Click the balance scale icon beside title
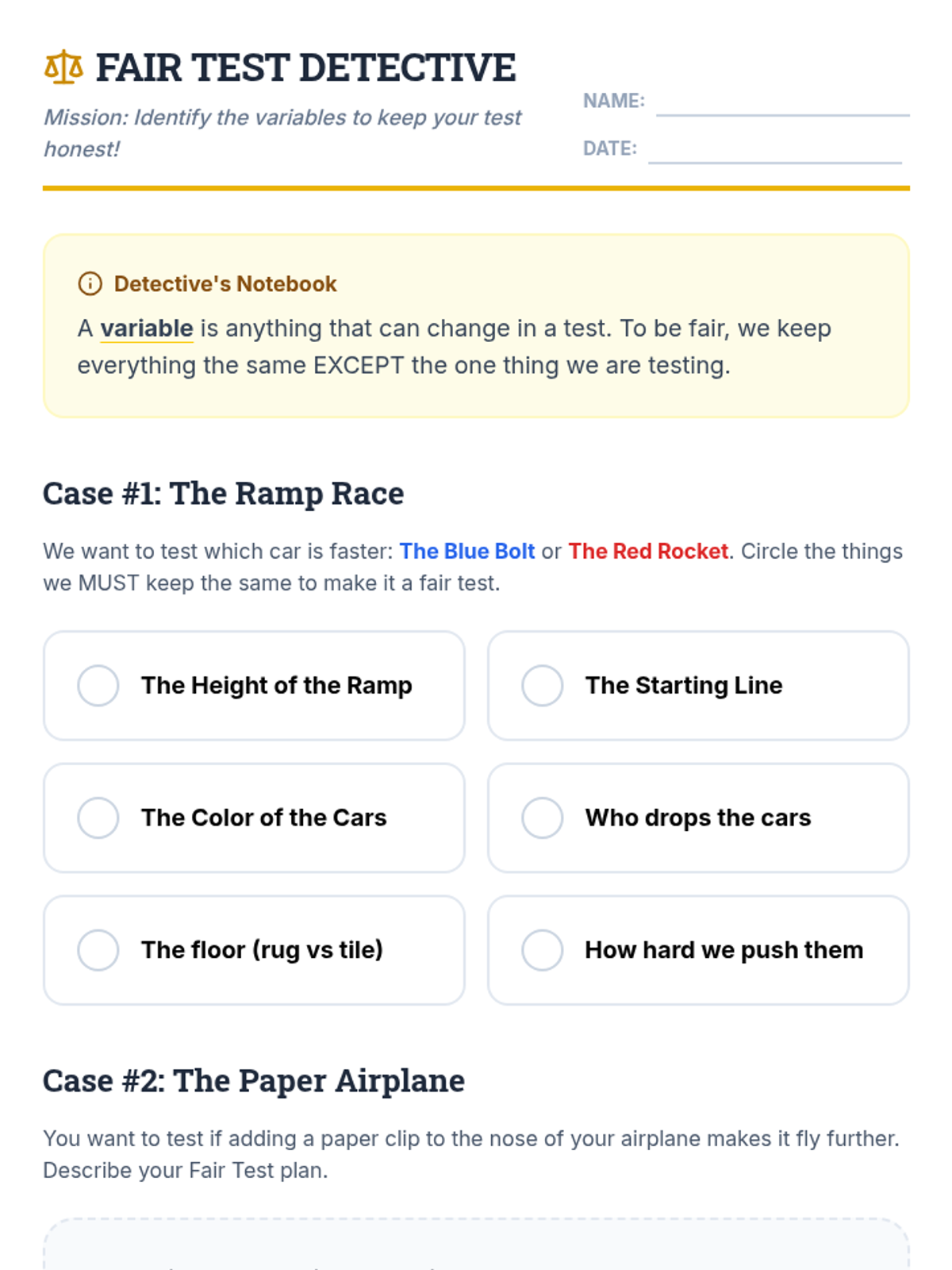Viewport: 952px width, 1270px height. click(63, 67)
